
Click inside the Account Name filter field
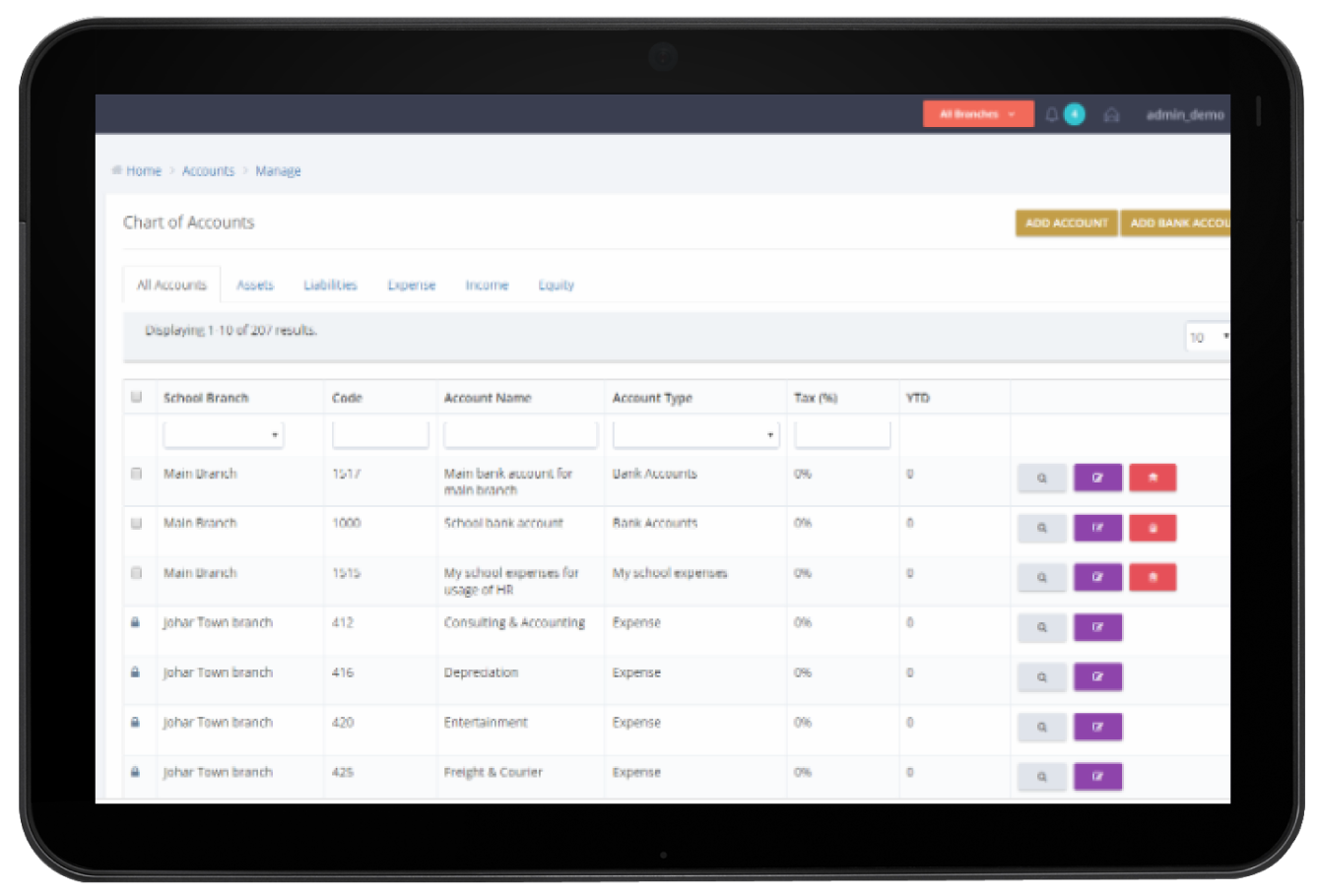[520, 433]
